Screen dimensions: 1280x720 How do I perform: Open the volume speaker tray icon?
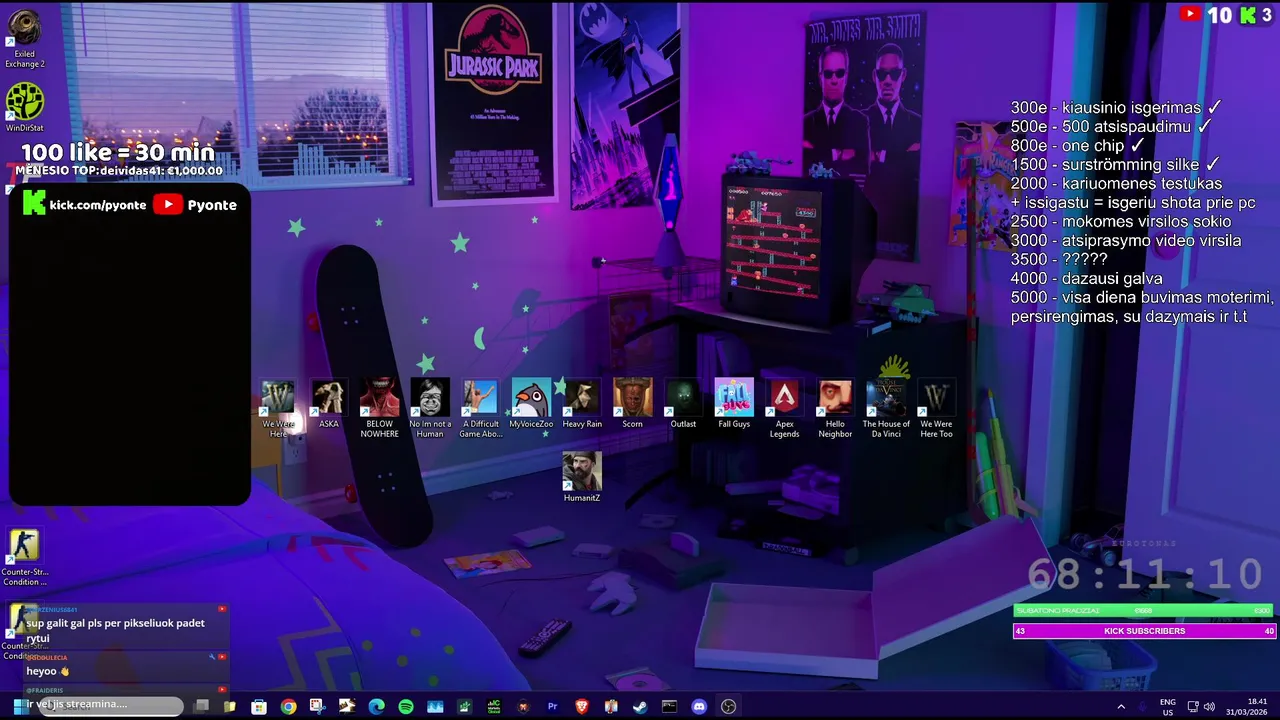(1209, 707)
